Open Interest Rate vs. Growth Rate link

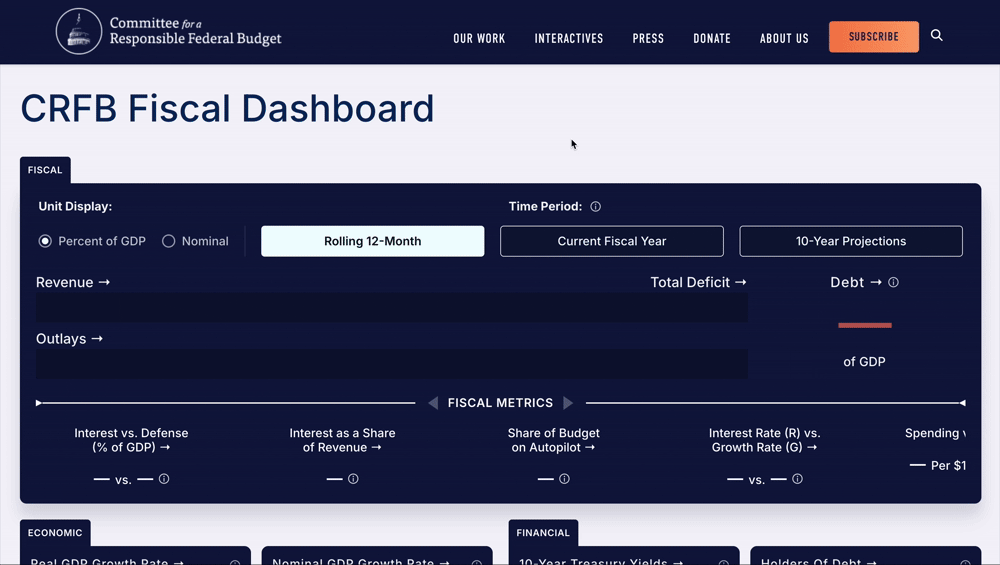[x=764, y=440]
